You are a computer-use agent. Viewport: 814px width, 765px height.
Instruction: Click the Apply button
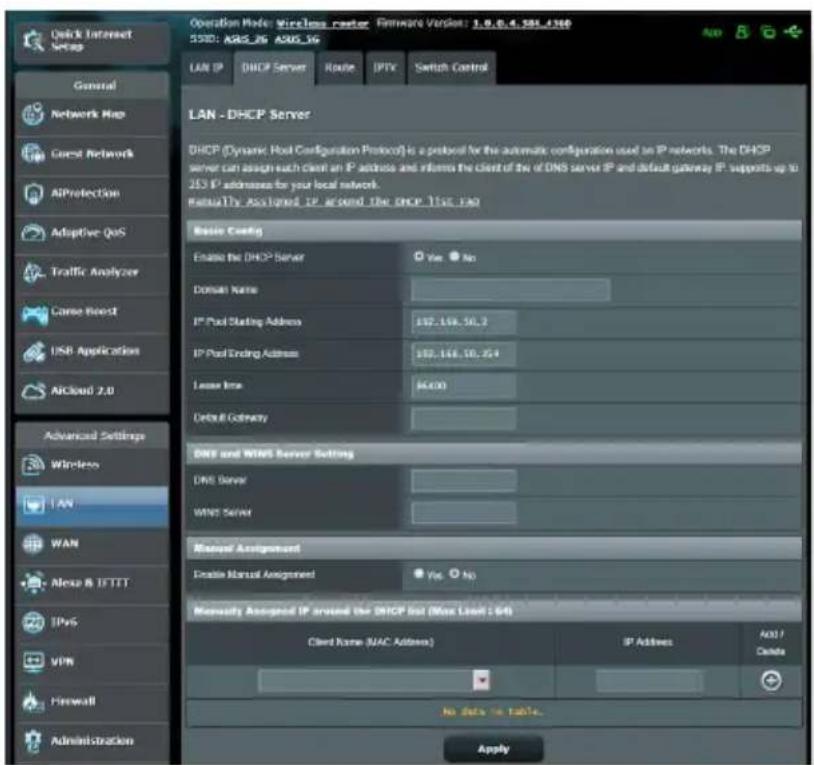pyautogui.click(x=493, y=749)
